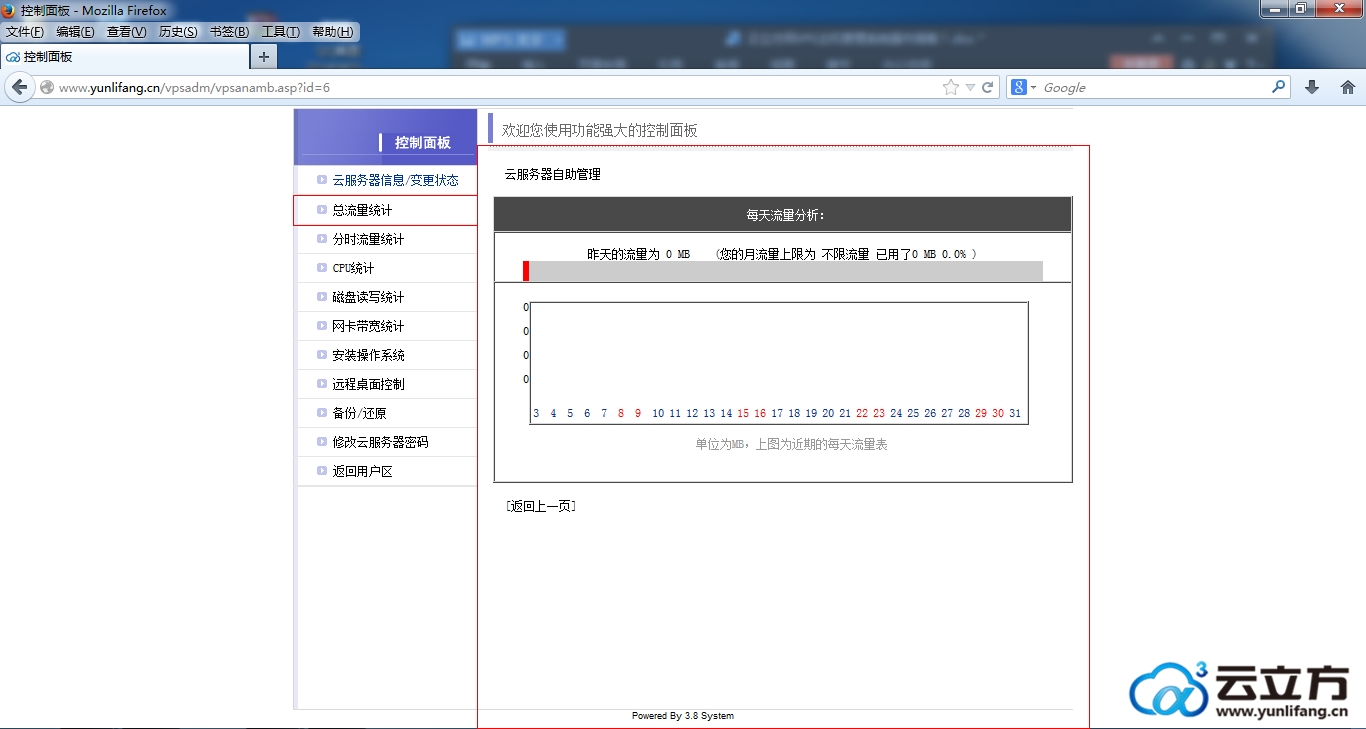Click the Firefox back arrow button
The width and height of the screenshot is (1366, 729).
pyautogui.click(x=19, y=87)
